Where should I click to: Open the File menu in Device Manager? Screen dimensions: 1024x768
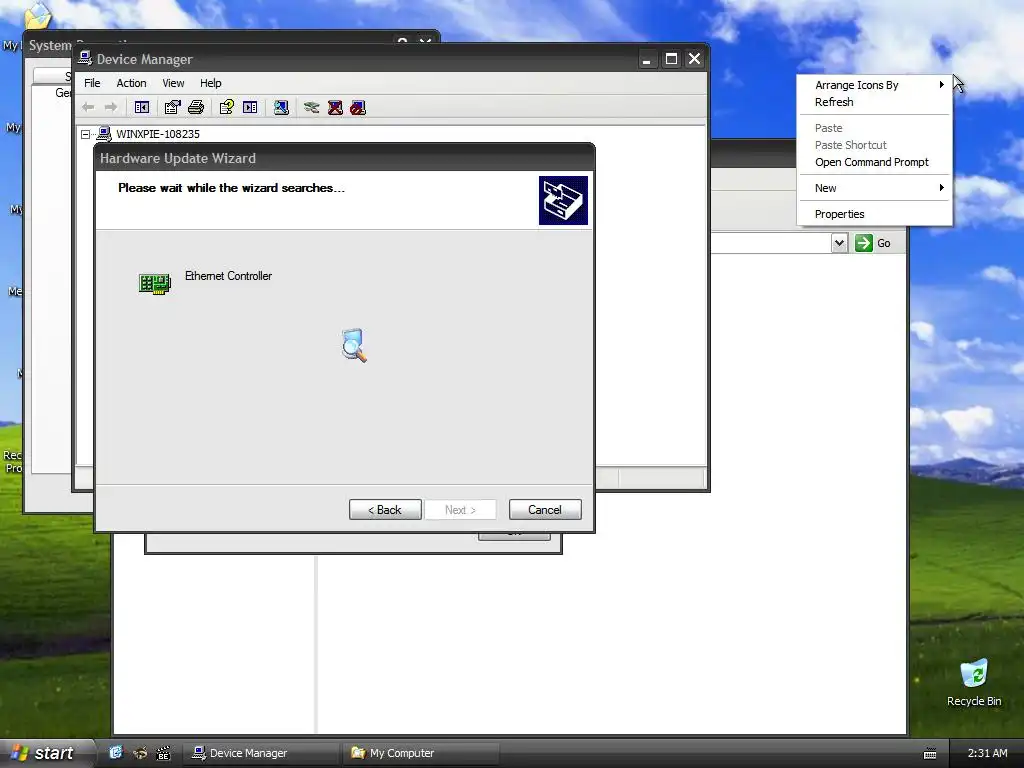point(92,83)
